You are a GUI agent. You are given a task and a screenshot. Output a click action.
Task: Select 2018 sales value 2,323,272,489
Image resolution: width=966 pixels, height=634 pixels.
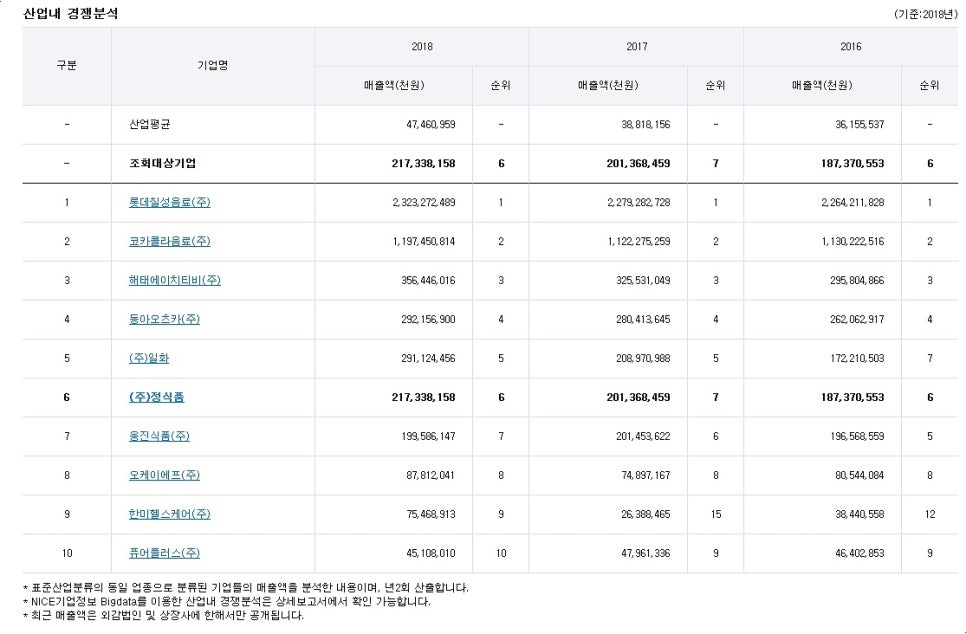pyautogui.click(x=424, y=202)
